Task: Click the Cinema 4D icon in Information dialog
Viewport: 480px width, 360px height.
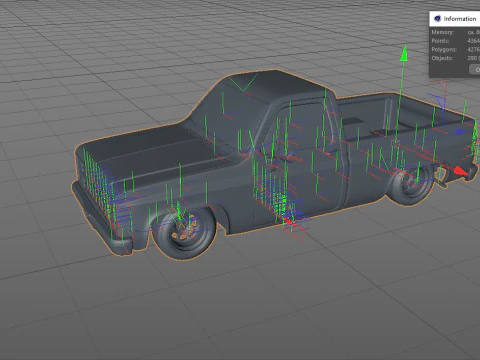Action: tap(437, 19)
